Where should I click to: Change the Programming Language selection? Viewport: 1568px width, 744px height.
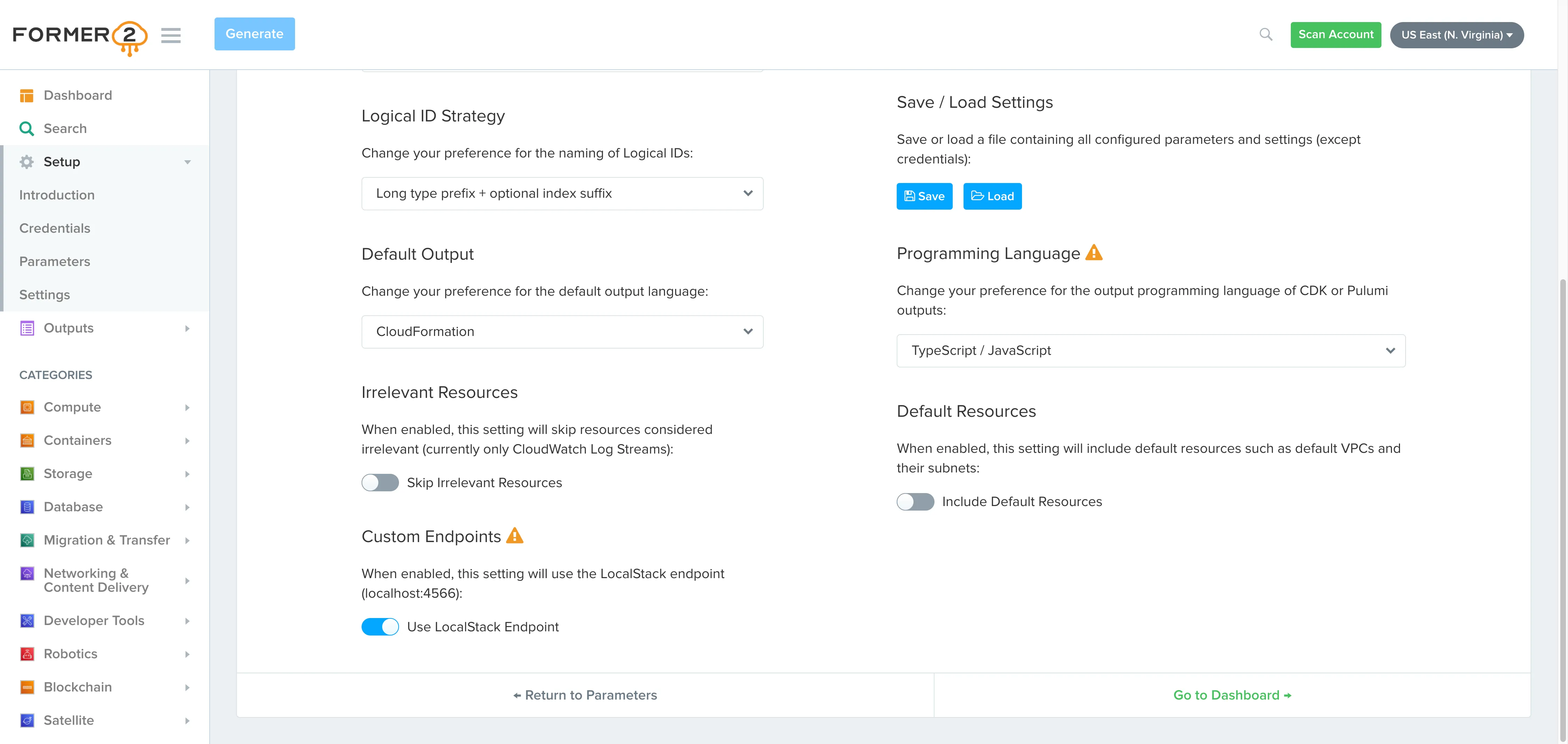(1150, 350)
